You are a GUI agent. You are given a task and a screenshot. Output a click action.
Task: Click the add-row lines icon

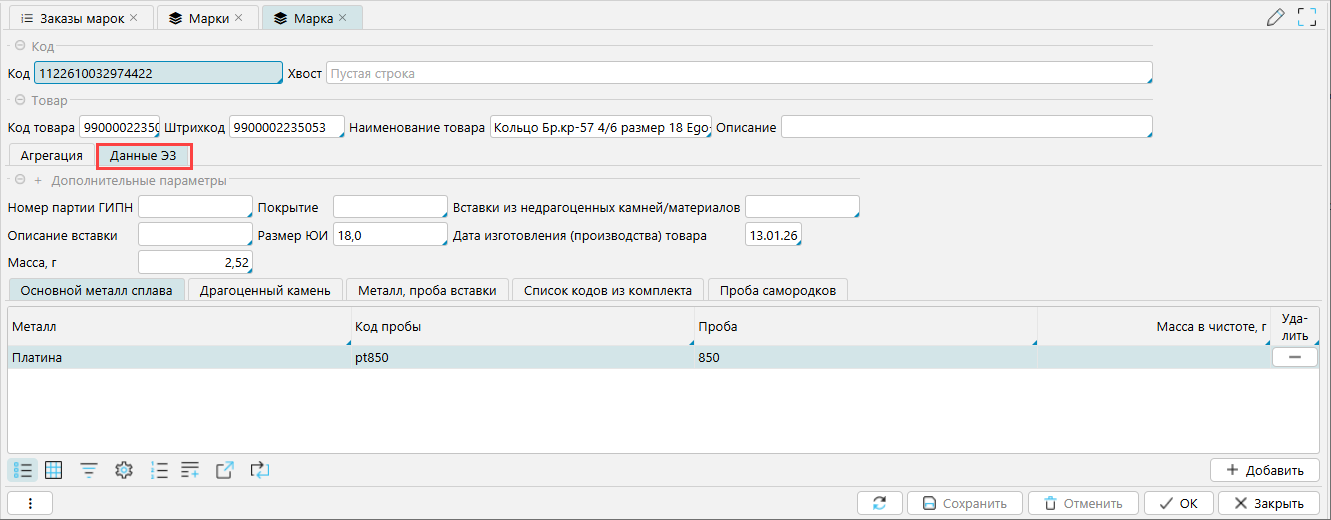pyautogui.click(x=191, y=470)
